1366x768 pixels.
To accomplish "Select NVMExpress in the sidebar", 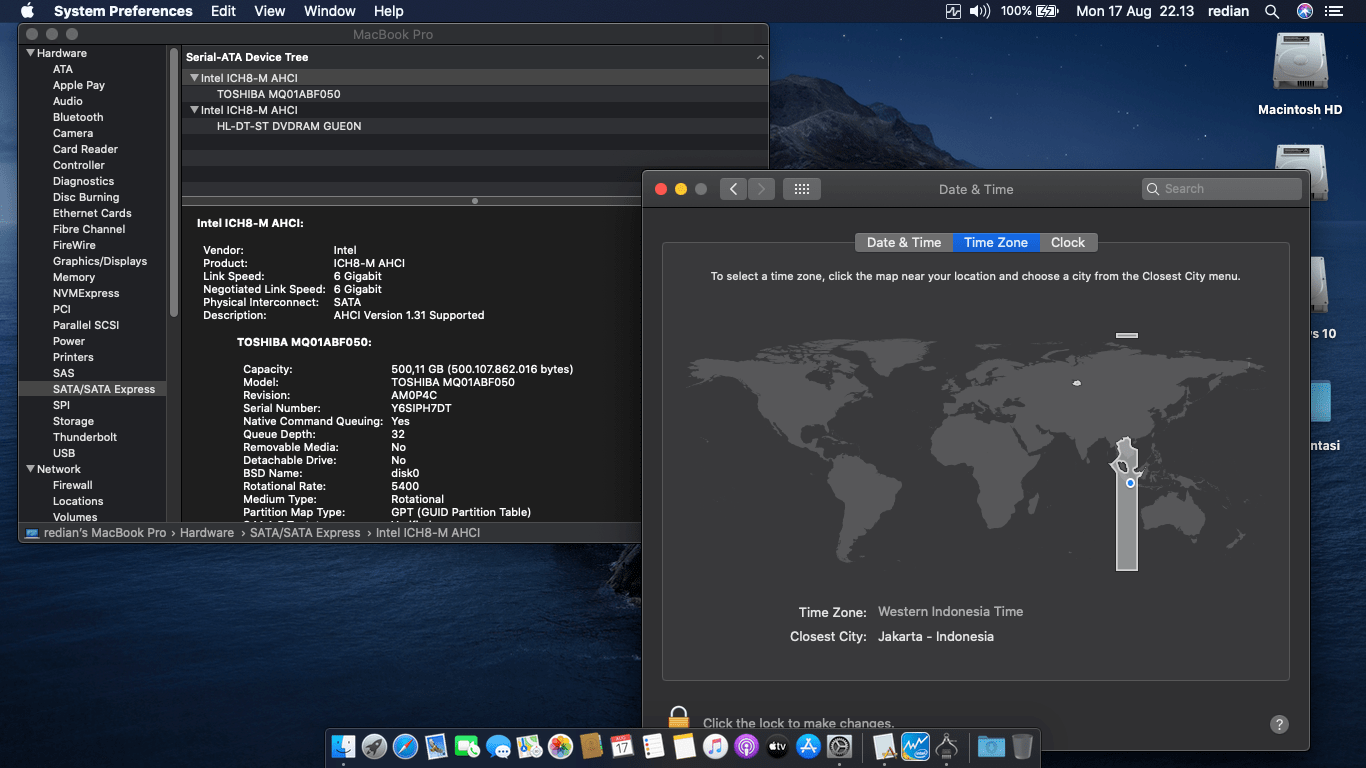I will tap(86, 293).
